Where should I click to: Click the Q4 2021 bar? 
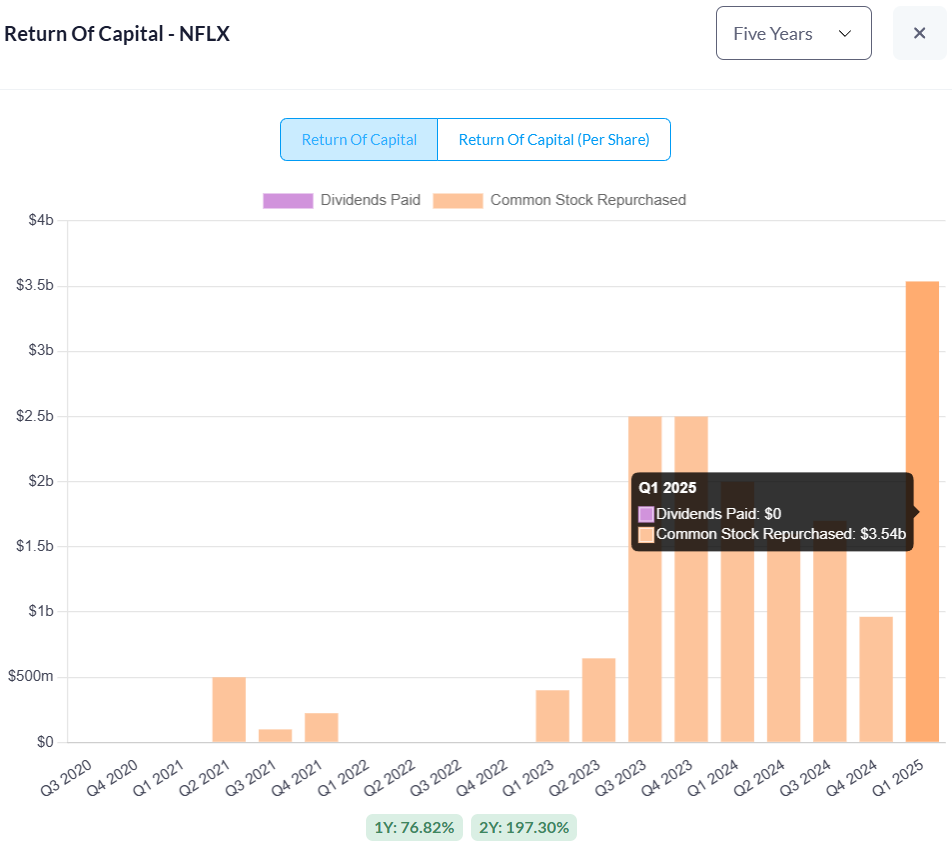point(321,727)
